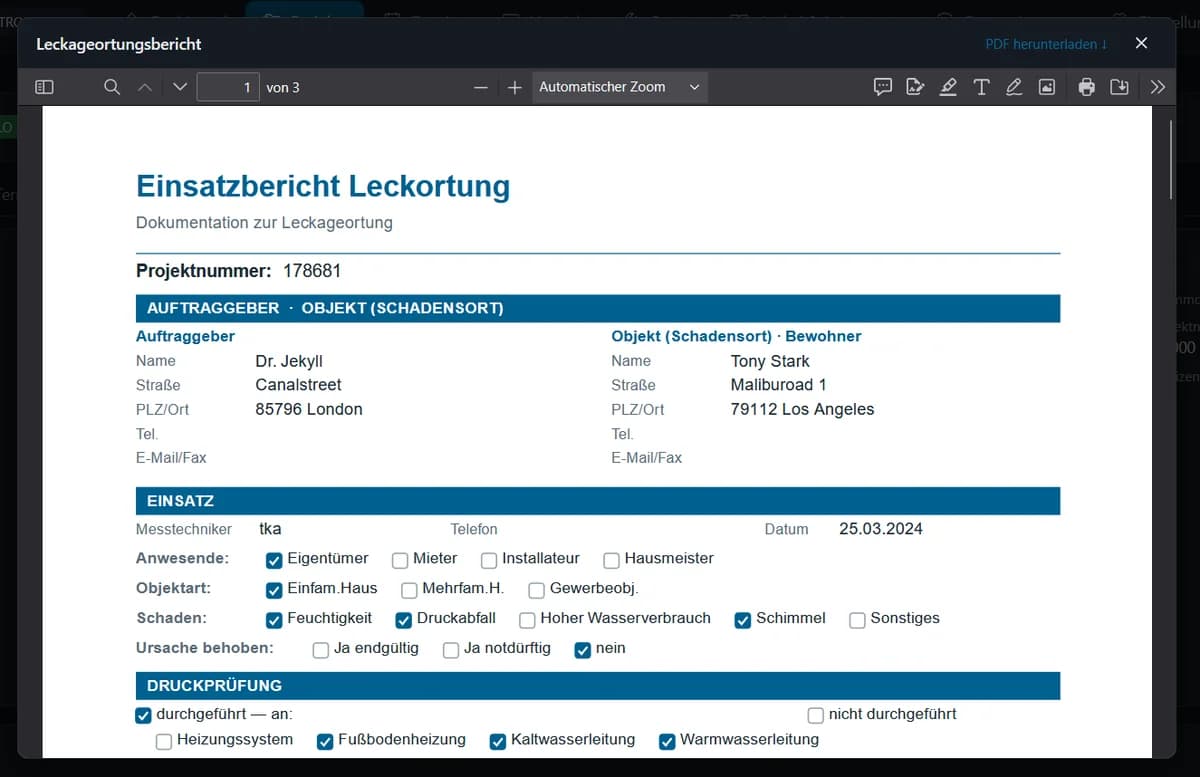
Task: Uncheck the Fußbodenheizung checkbox
Action: tap(325, 741)
